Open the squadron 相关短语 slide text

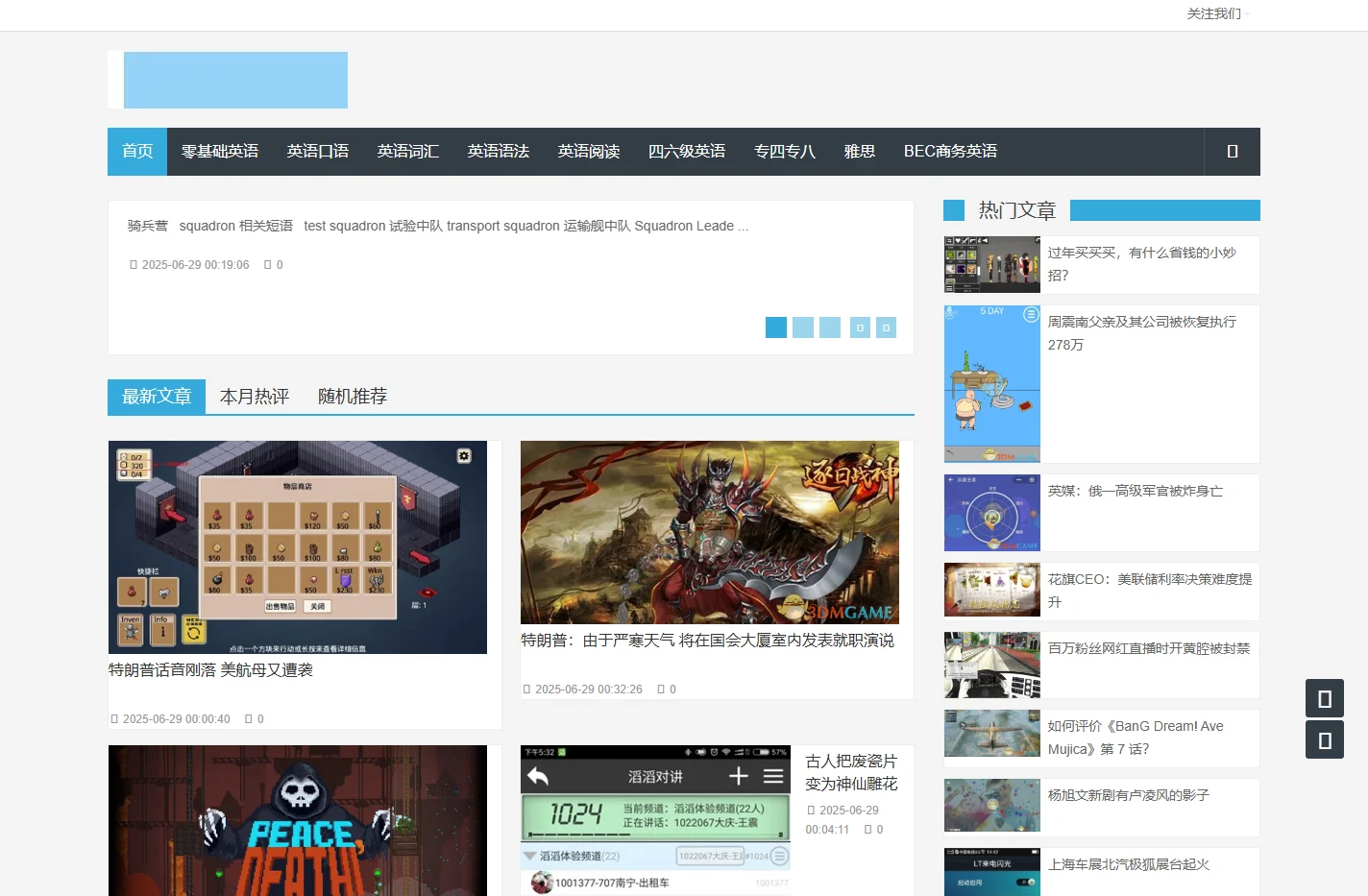click(x=438, y=227)
